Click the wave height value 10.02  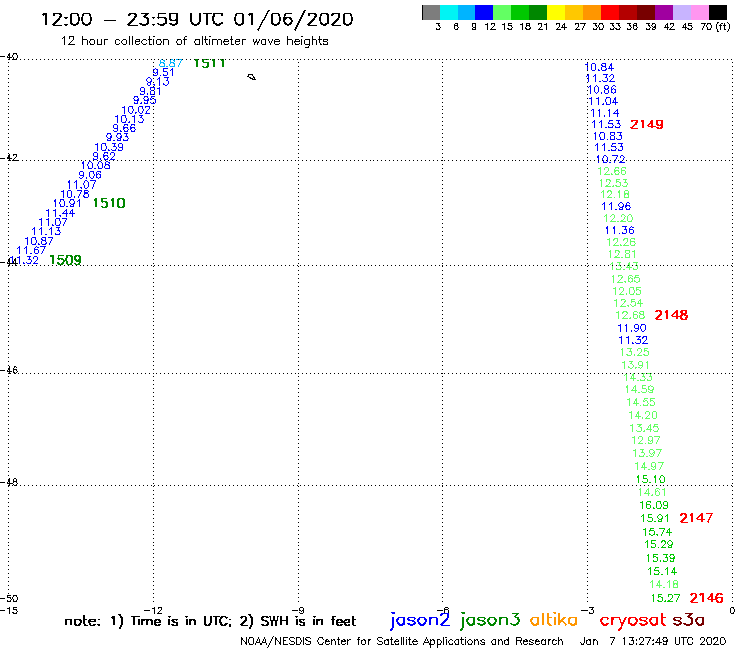pyautogui.click(x=136, y=110)
